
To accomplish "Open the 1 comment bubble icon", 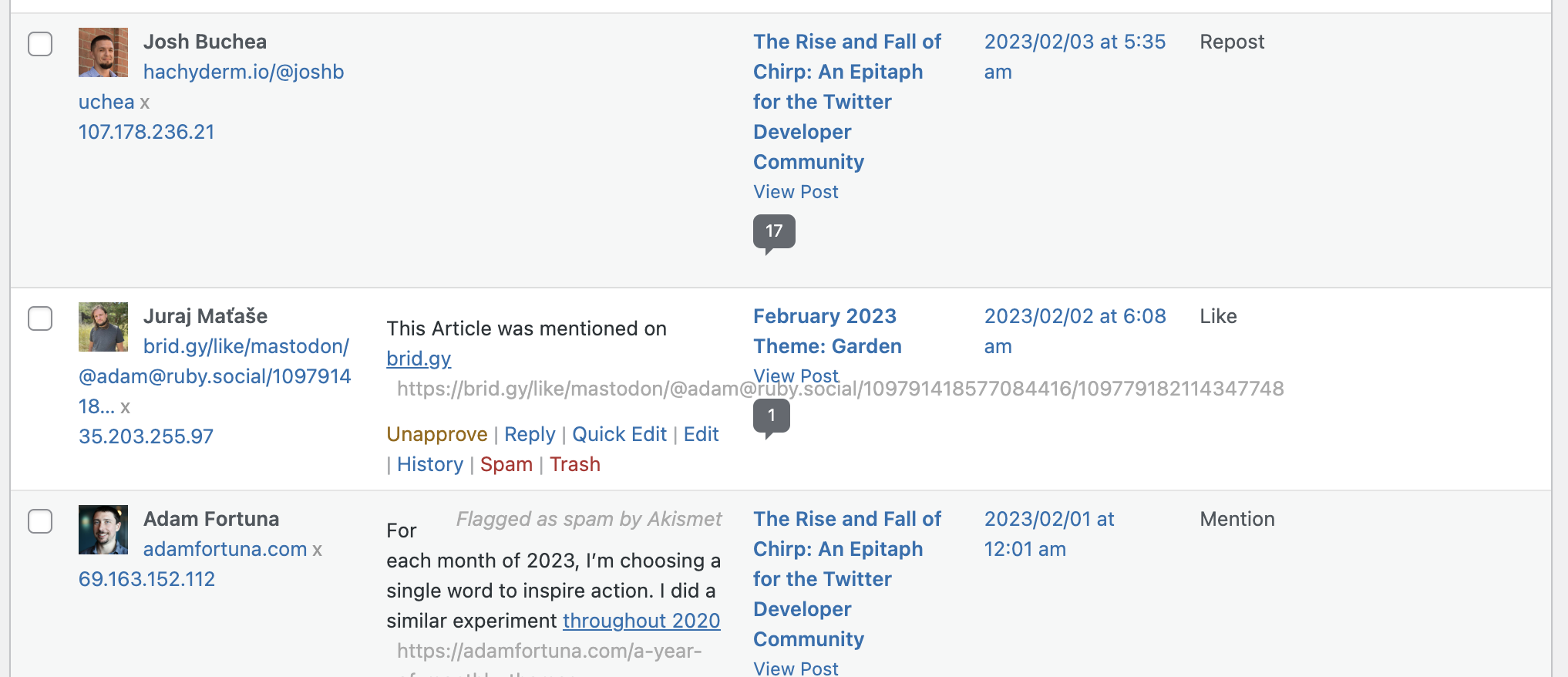I will [771, 416].
